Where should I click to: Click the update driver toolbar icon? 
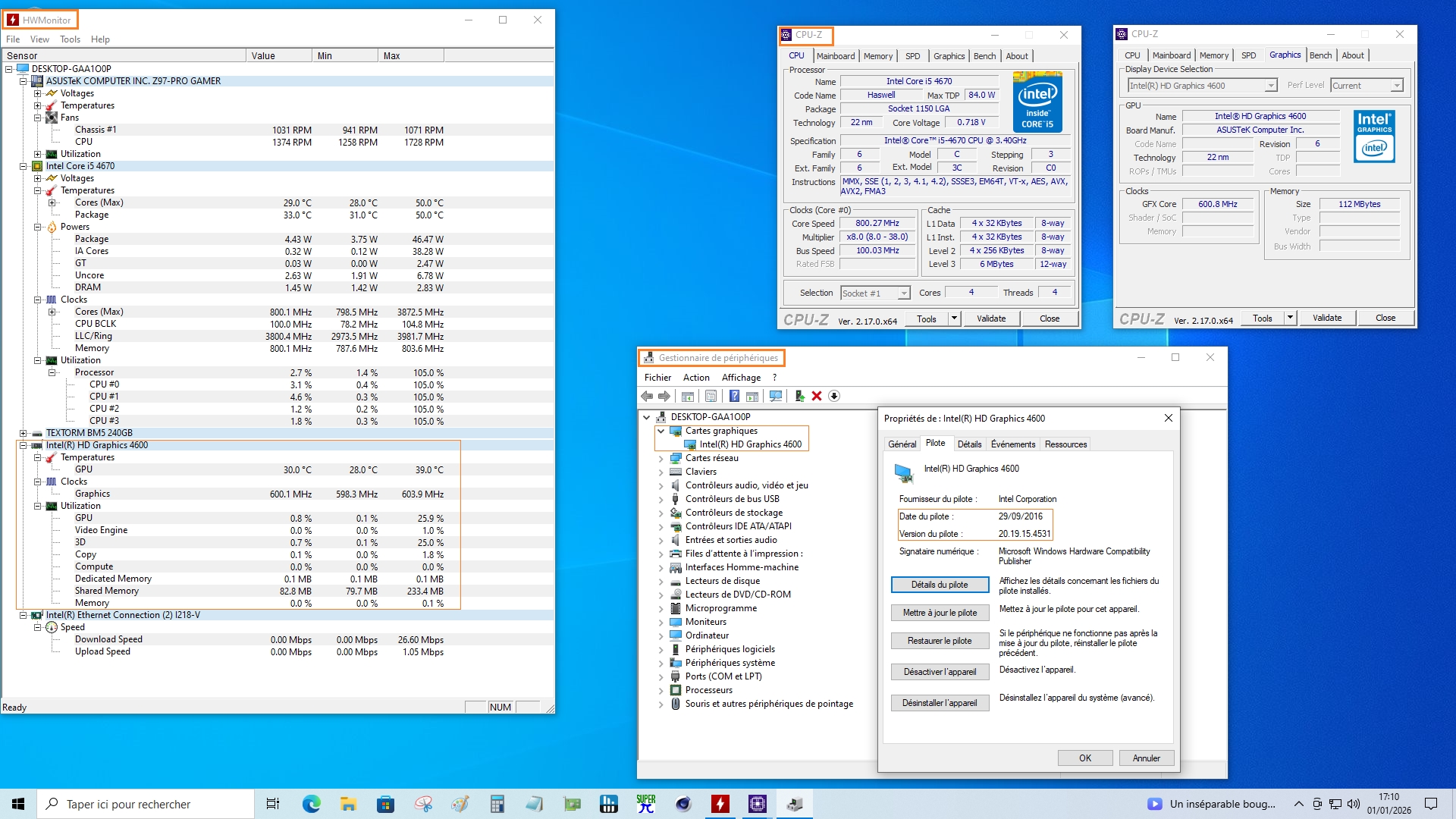[x=799, y=396]
